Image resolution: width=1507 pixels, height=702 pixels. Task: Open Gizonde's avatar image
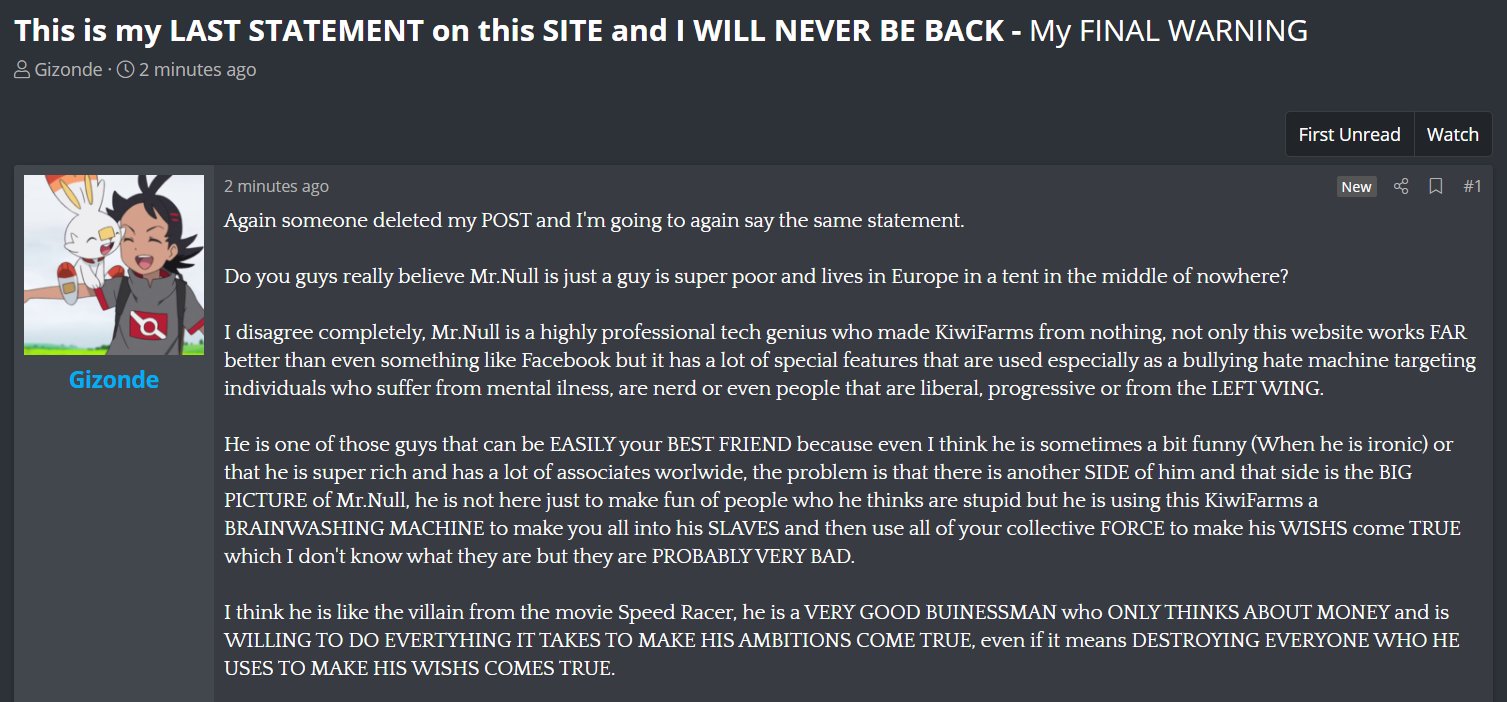click(x=114, y=265)
